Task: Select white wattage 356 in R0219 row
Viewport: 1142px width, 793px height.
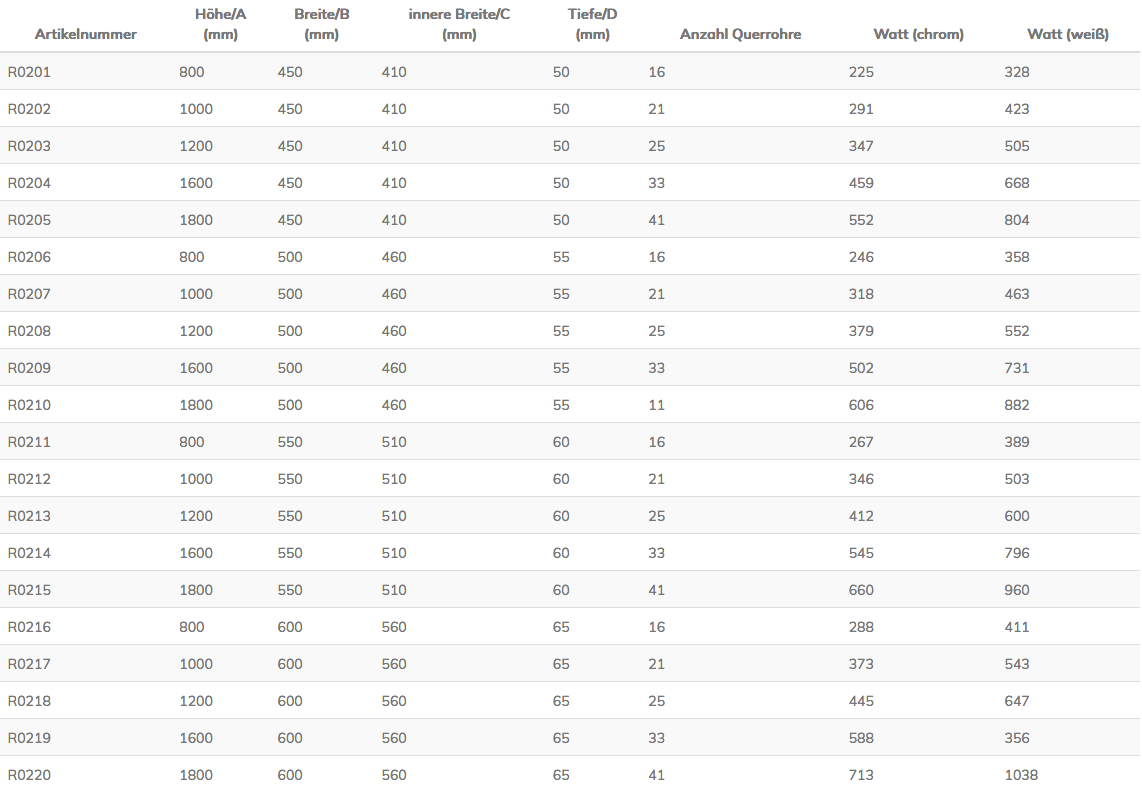Action: click(1017, 738)
